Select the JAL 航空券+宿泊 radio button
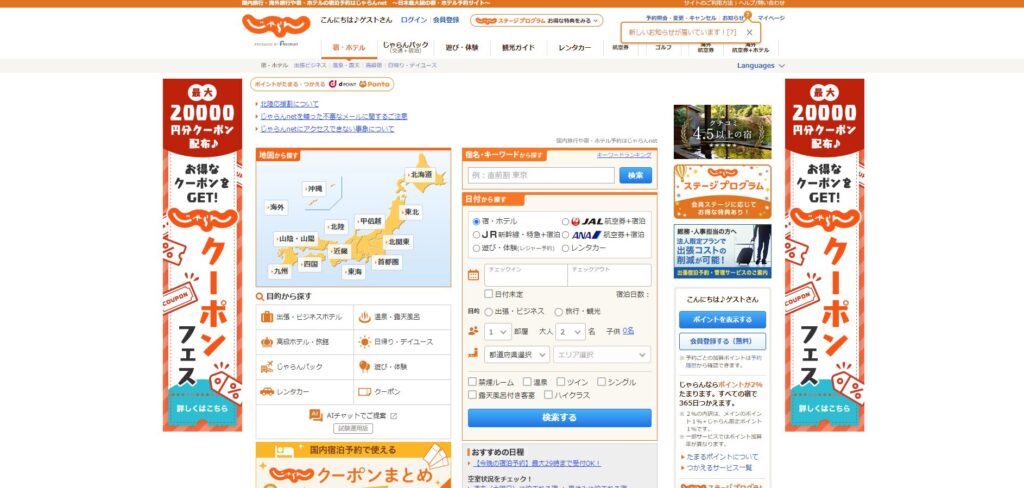This screenshot has height=488, width=1024. [565, 221]
